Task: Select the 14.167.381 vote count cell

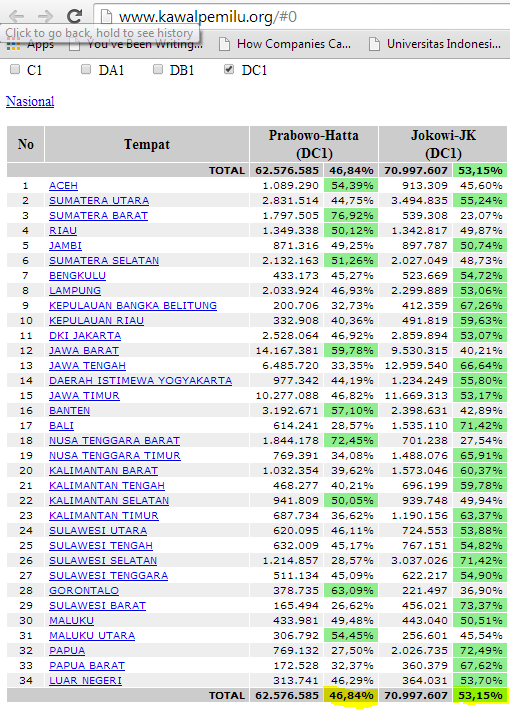Action: point(287,350)
